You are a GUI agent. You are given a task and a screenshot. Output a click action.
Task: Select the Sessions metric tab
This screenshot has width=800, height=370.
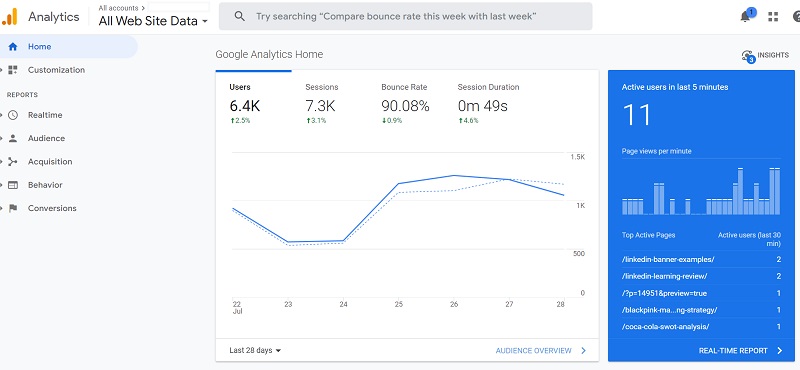[x=321, y=104]
